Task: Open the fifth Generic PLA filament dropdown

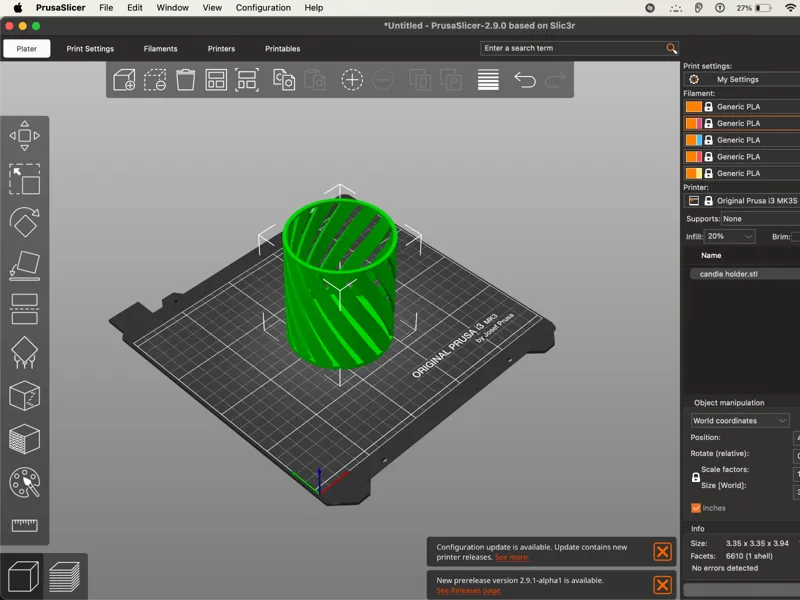Action: pos(742,173)
